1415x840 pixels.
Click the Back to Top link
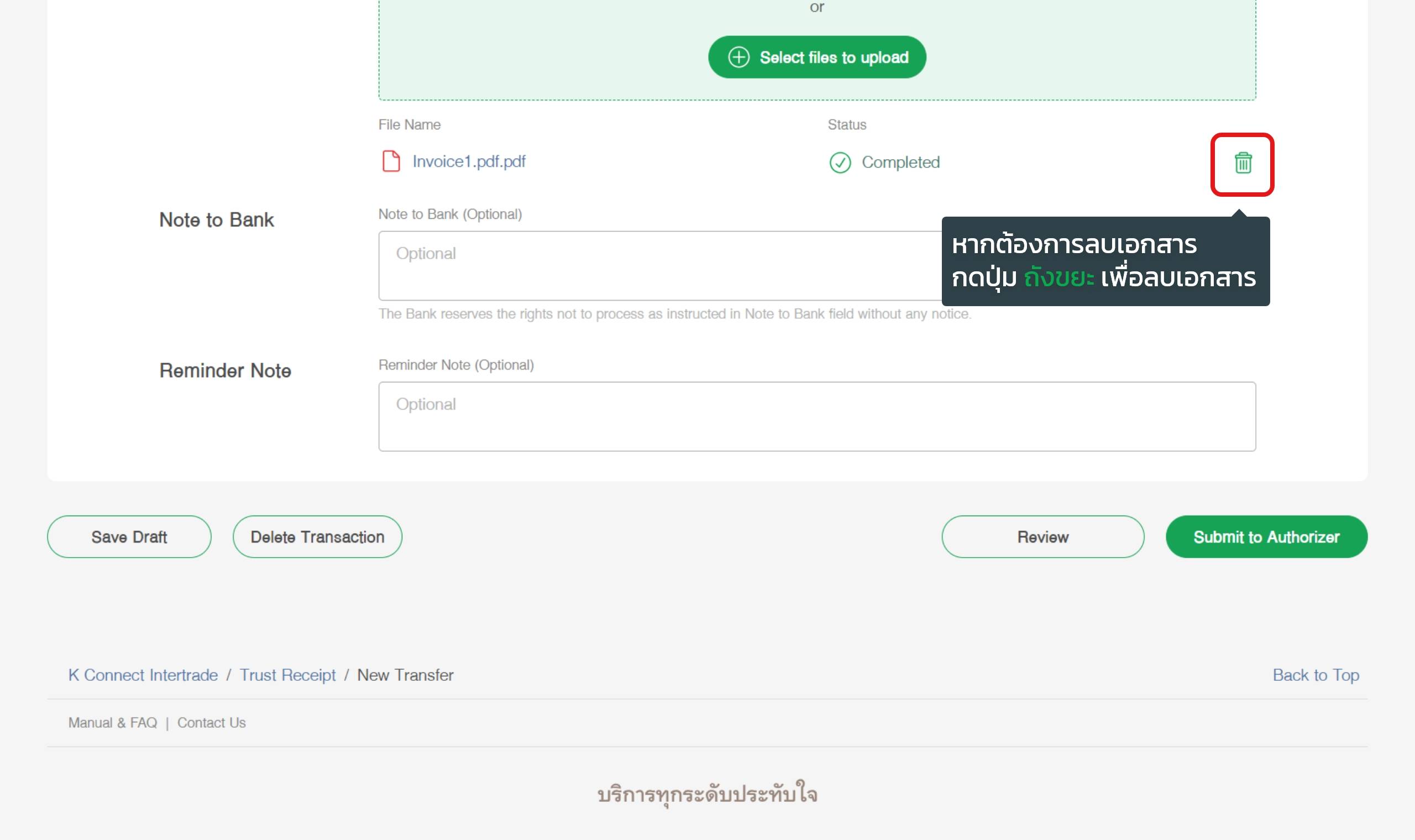coord(1316,675)
